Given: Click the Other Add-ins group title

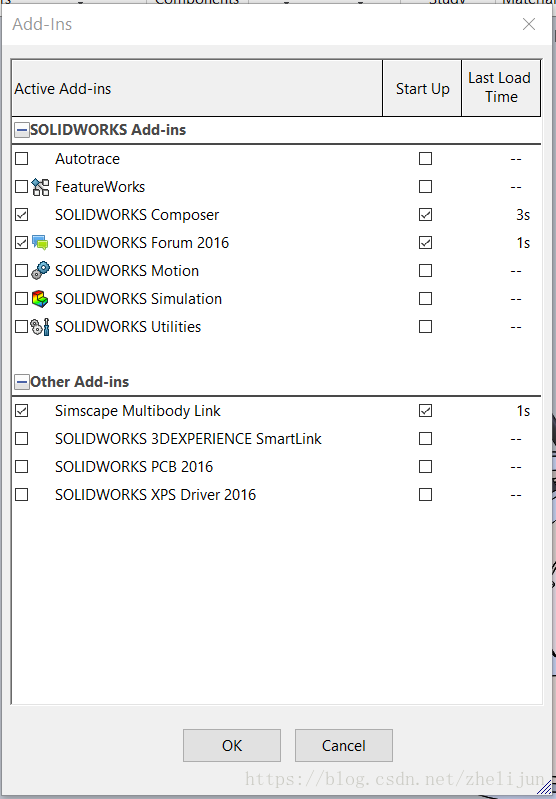Looking at the screenshot, I should 80,382.
